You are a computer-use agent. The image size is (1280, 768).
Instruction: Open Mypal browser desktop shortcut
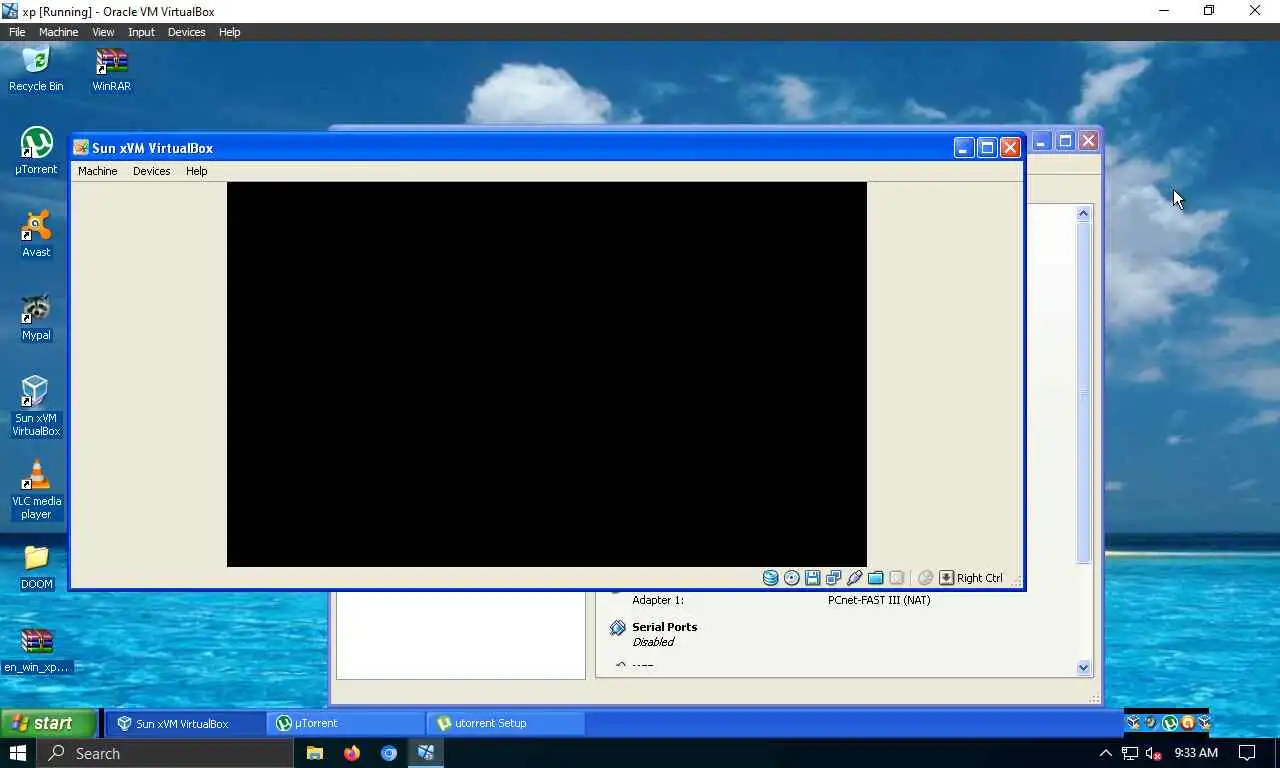pyautogui.click(x=36, y=317)
